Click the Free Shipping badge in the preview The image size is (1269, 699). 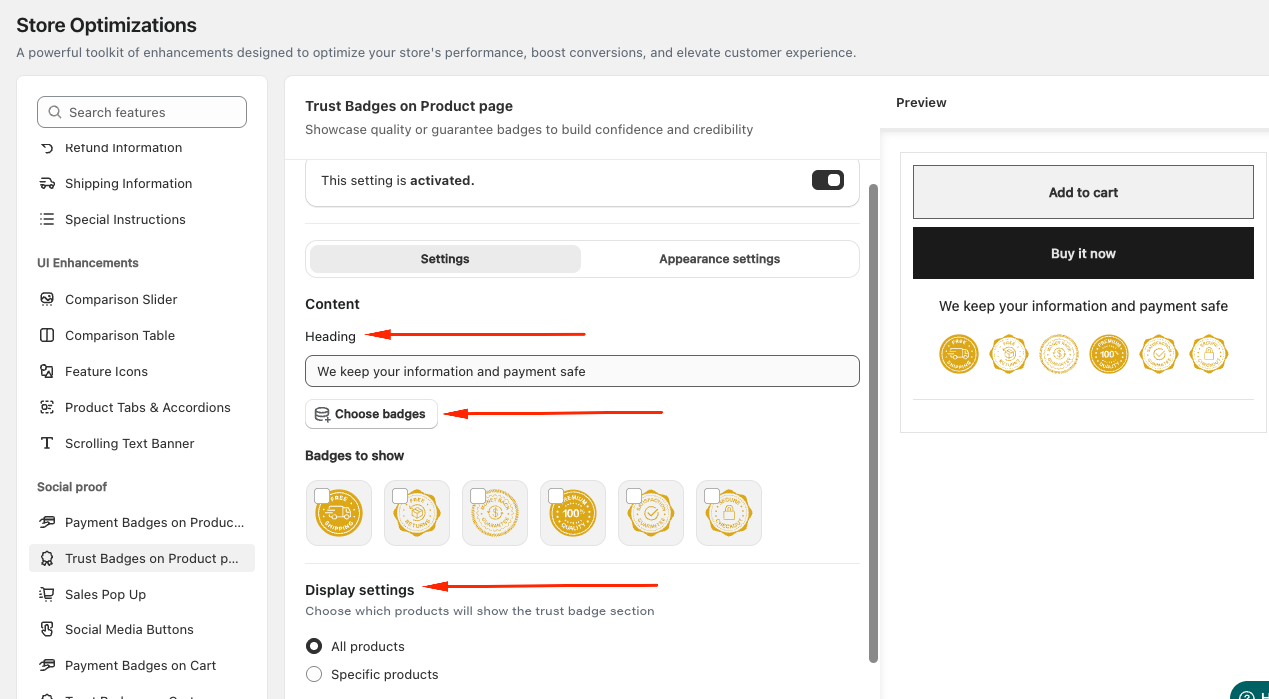click(x=959, y=354)
